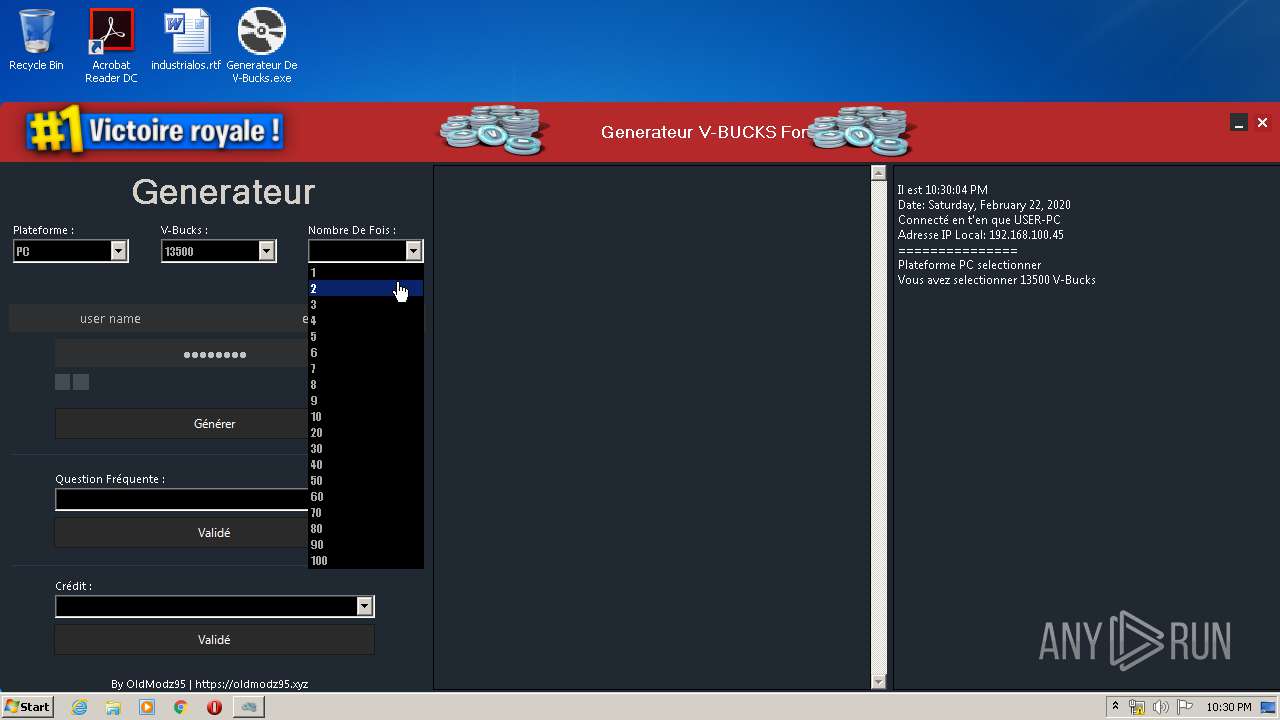Open Action Center flag tray icon
Image resolution: width=1280 pixels, height=720 pixels.
click(x=1184, y=707)
